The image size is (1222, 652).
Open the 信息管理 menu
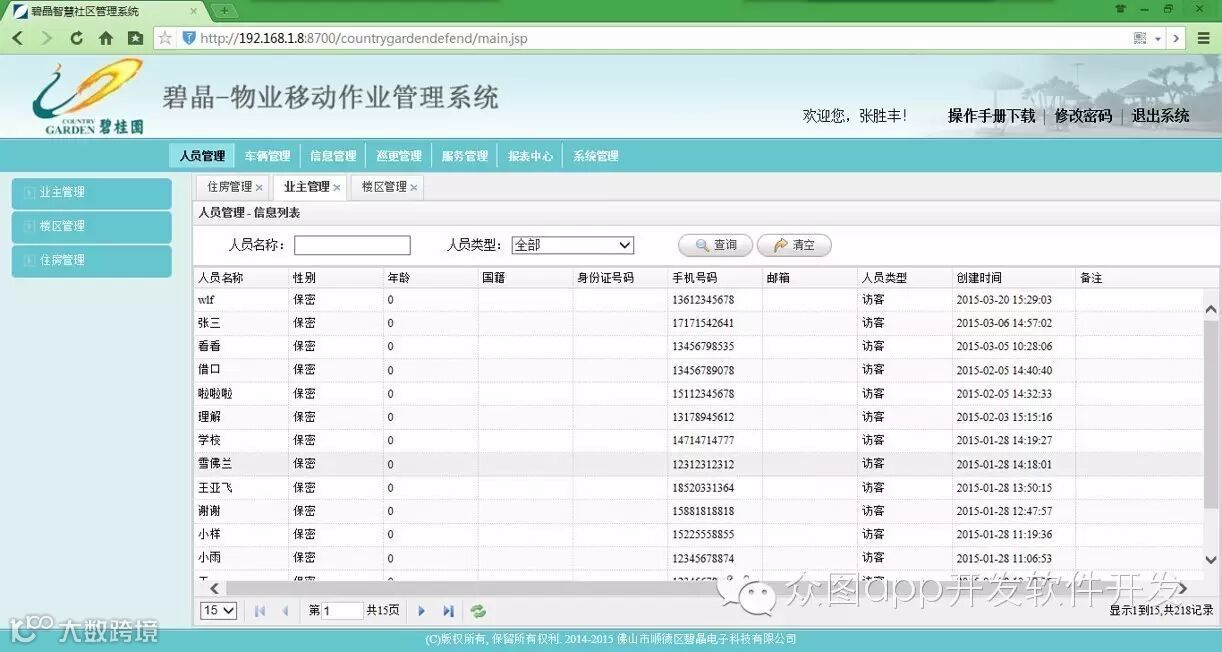(x=333, y=156)
